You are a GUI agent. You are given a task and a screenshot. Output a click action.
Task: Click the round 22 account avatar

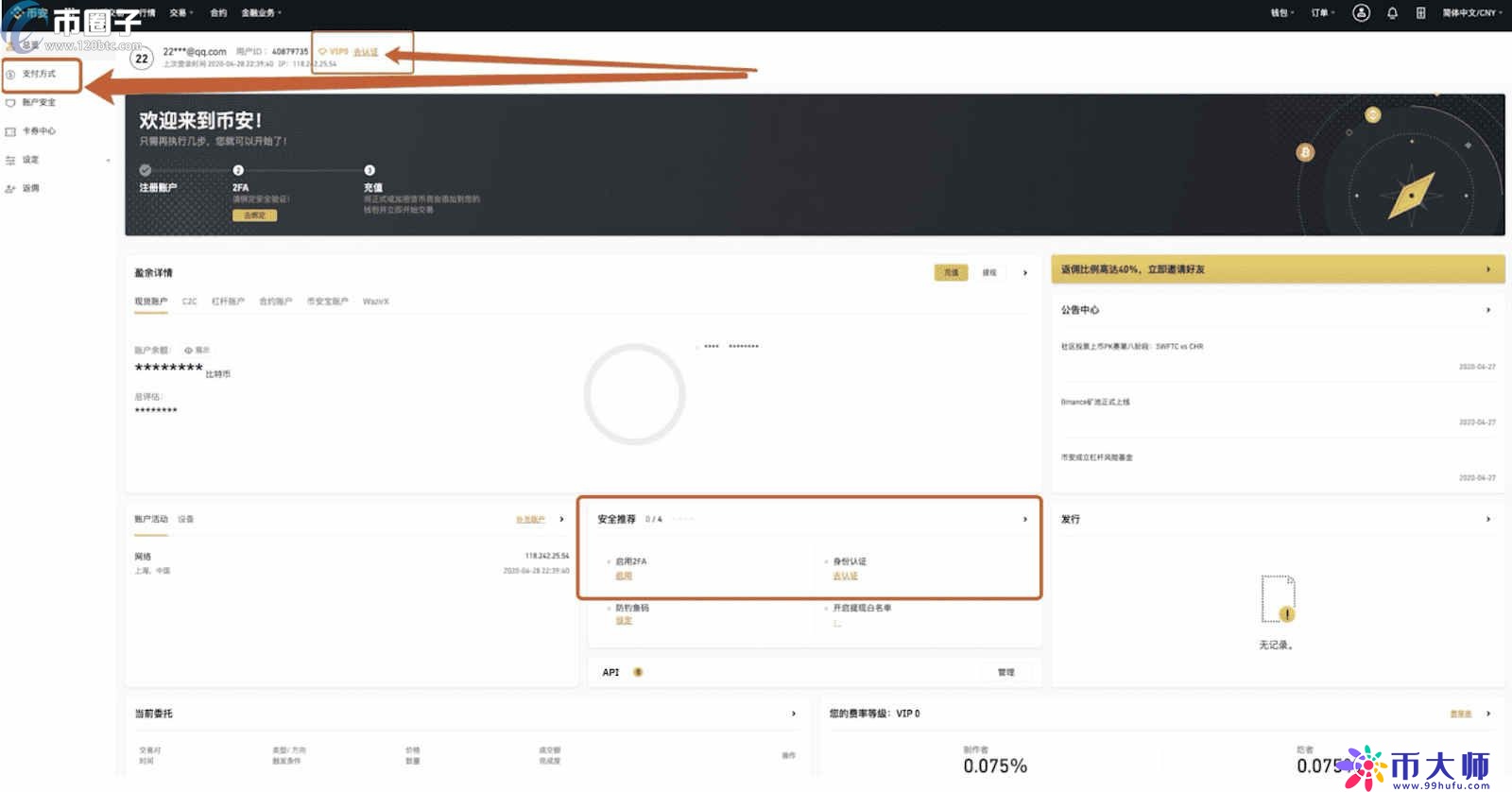(142, 59)
